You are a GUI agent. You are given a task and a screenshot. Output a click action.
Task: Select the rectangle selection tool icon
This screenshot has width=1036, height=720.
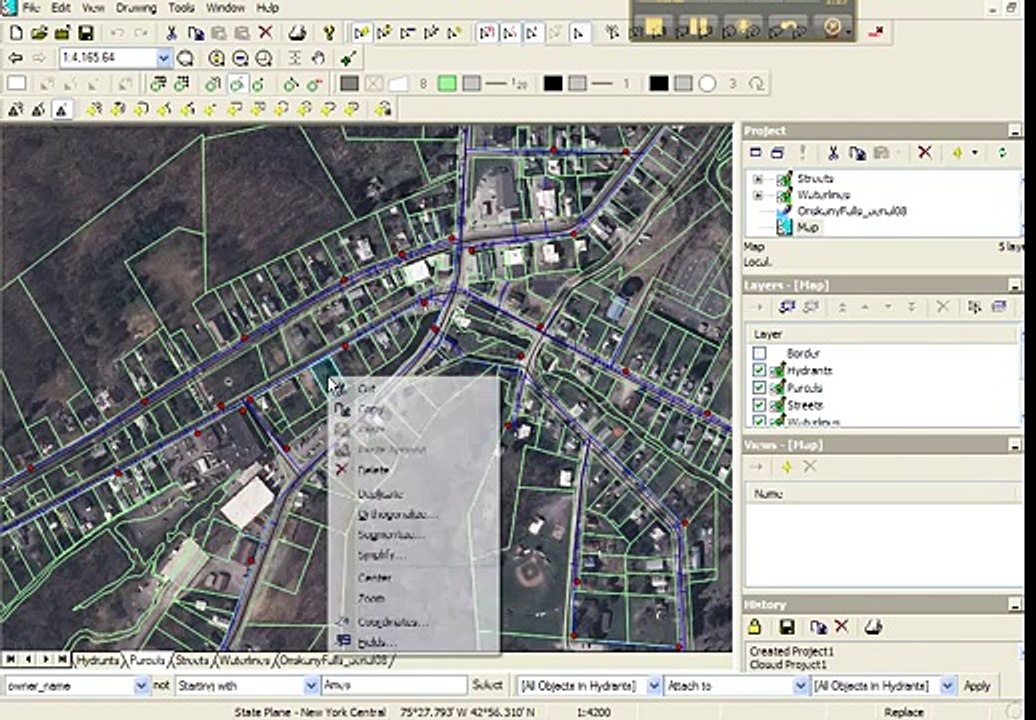17,84
